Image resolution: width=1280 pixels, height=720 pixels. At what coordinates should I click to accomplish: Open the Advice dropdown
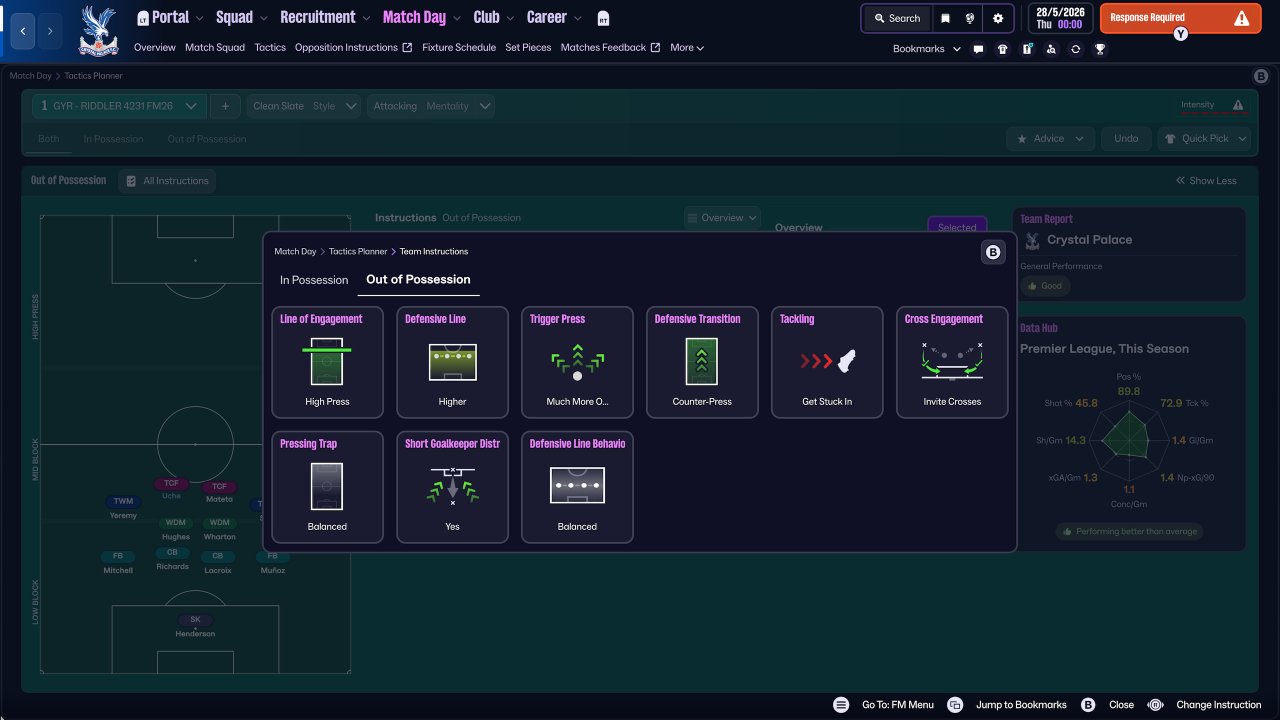coord(1050,139)
